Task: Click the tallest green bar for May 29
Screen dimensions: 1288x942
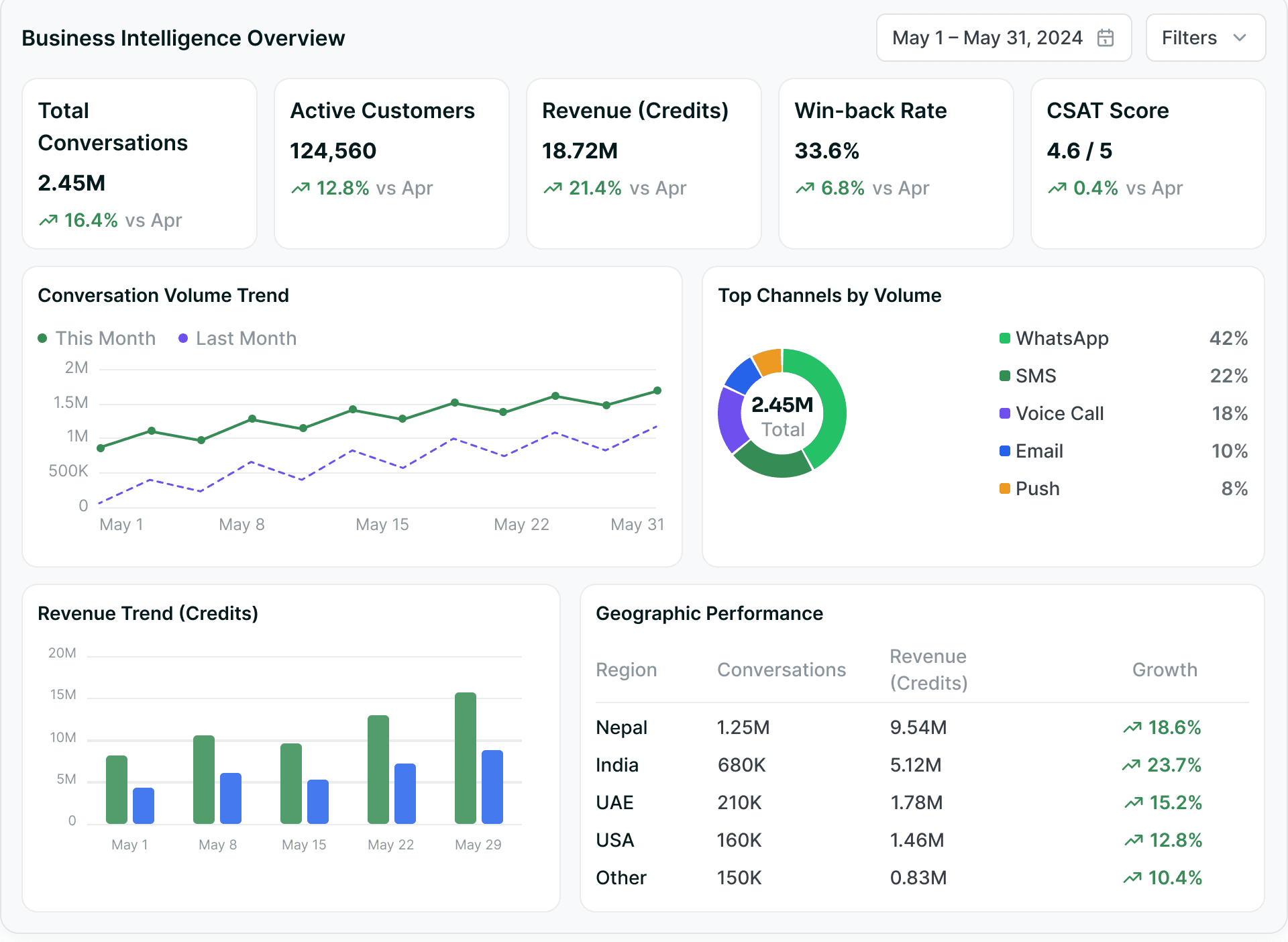Action: point(466,758)
